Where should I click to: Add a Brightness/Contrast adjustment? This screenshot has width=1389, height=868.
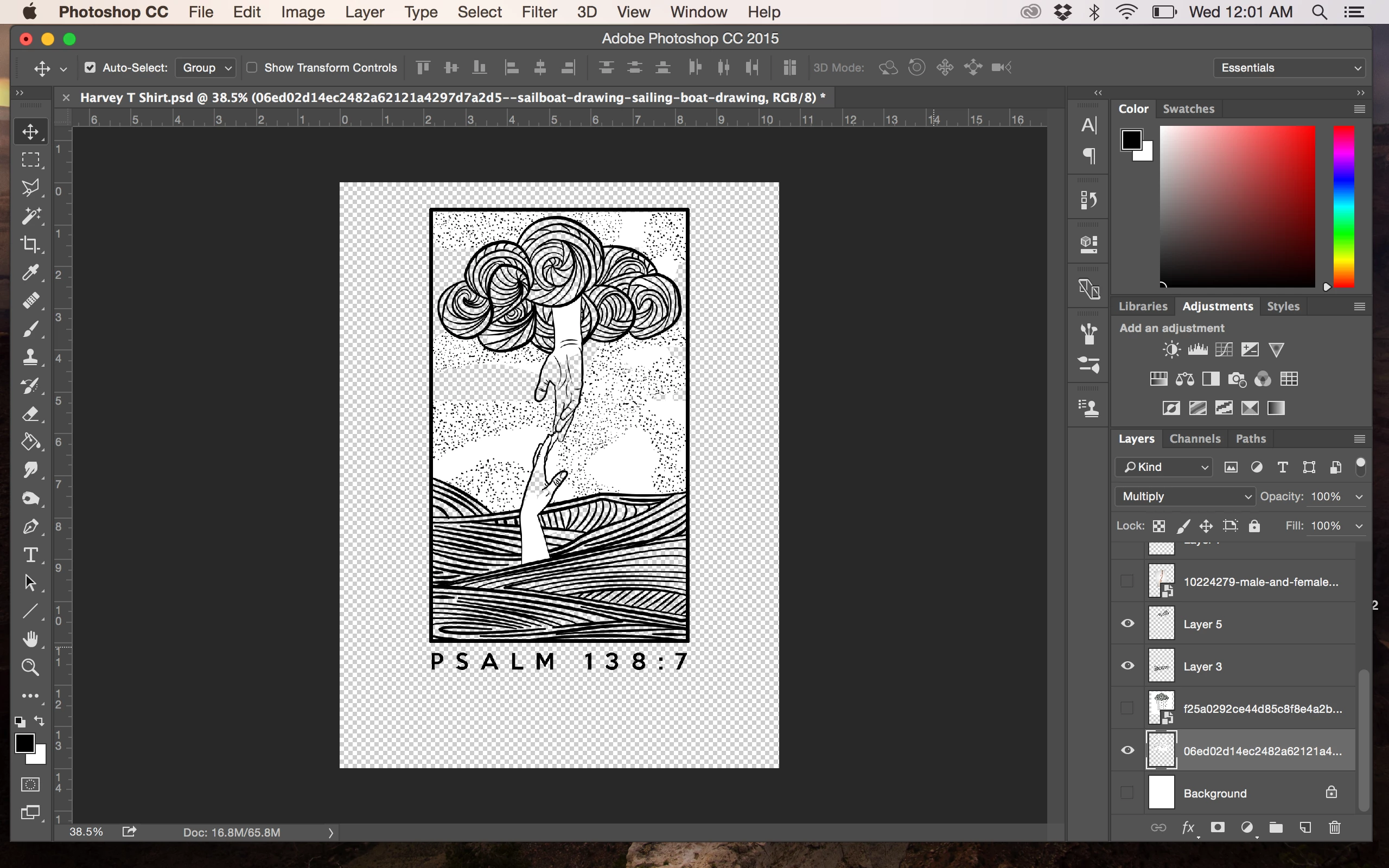point(1171,349)
